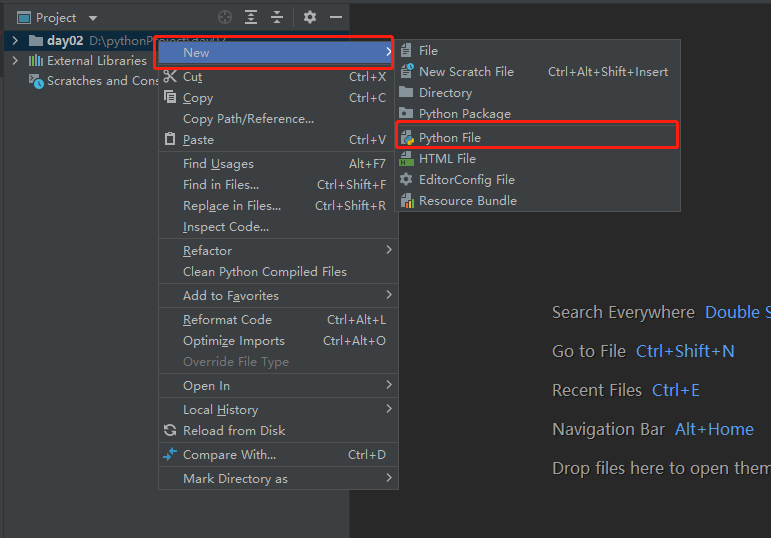Click the Collapse All toolbar icon

pos(277,17)
